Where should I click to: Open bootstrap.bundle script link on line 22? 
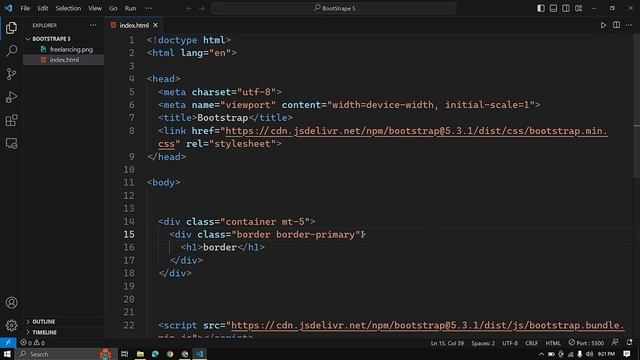point(427,325)
